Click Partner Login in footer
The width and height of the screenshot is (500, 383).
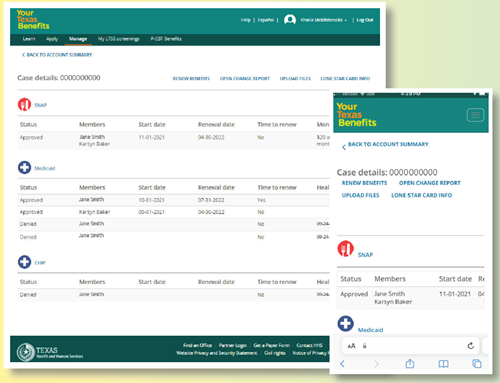(x=233, y=345)
